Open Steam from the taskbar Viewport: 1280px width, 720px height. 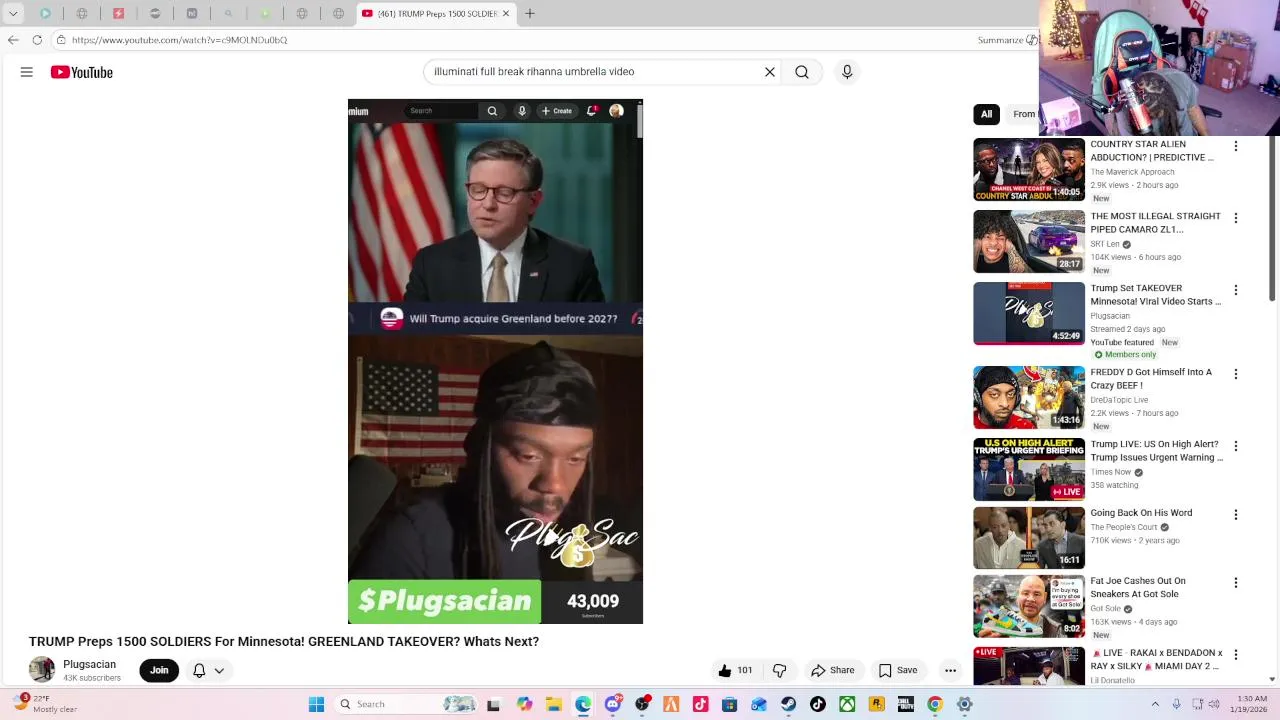pos(789,704)
